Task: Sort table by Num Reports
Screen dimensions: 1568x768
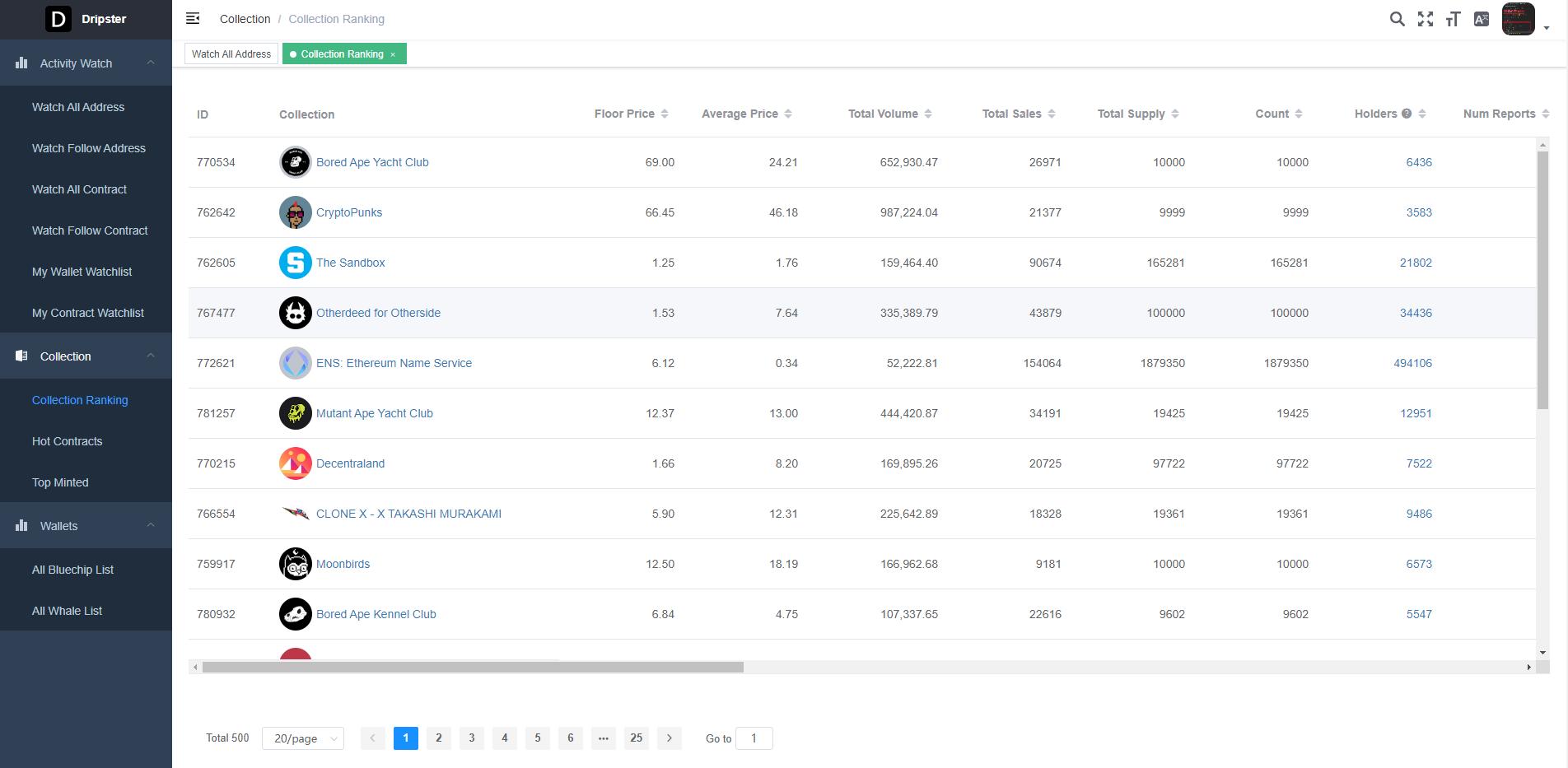Action: click(1546, 114)
